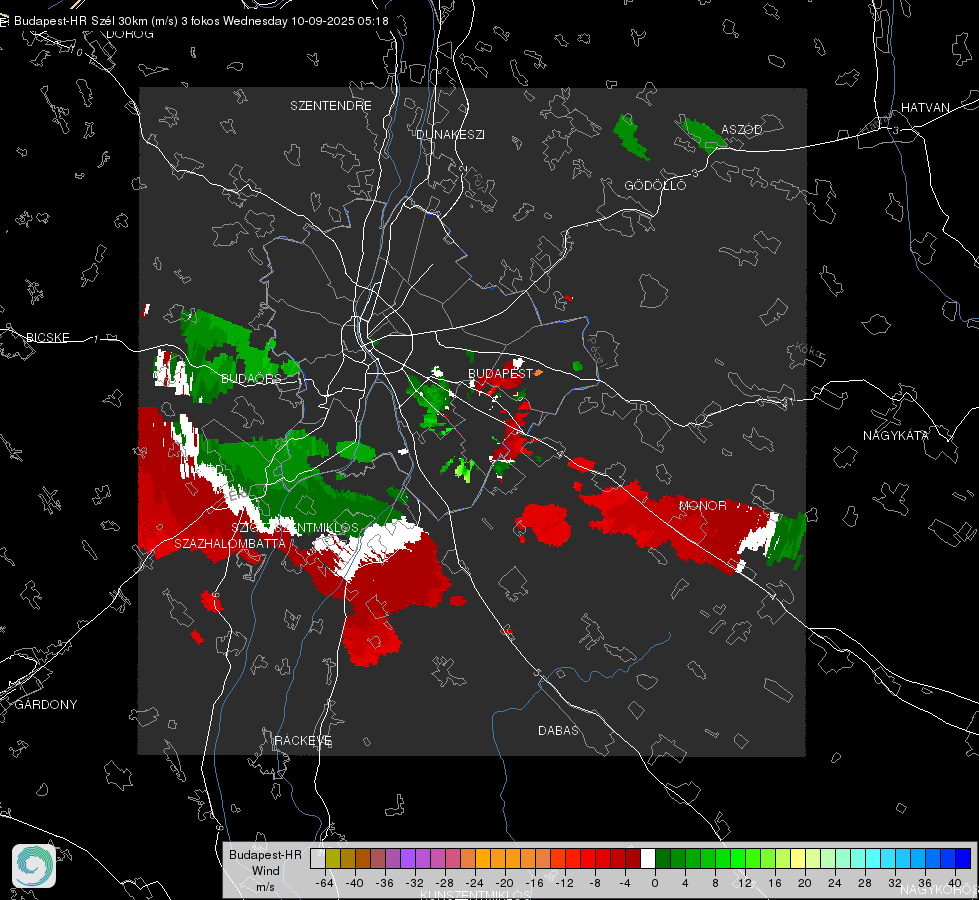Viewport: 979px width, 900px height.
Task: Click the legend value 0
Action: pyautogui.click(x=655, y=883)
